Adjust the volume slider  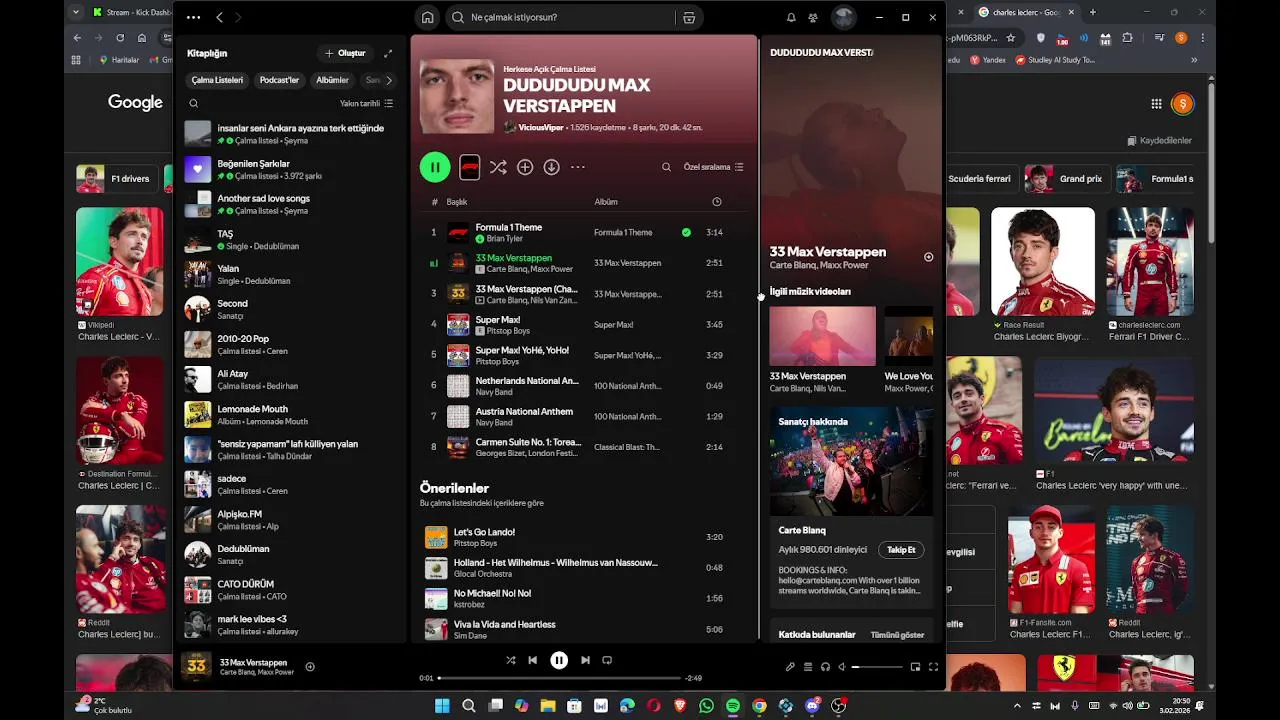[877, 667]
